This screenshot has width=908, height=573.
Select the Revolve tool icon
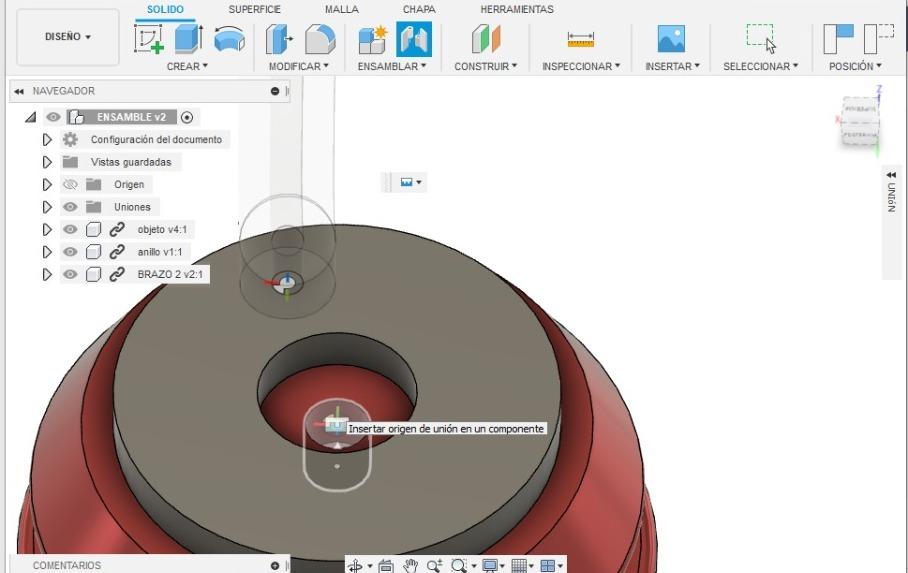click(229, 39)
